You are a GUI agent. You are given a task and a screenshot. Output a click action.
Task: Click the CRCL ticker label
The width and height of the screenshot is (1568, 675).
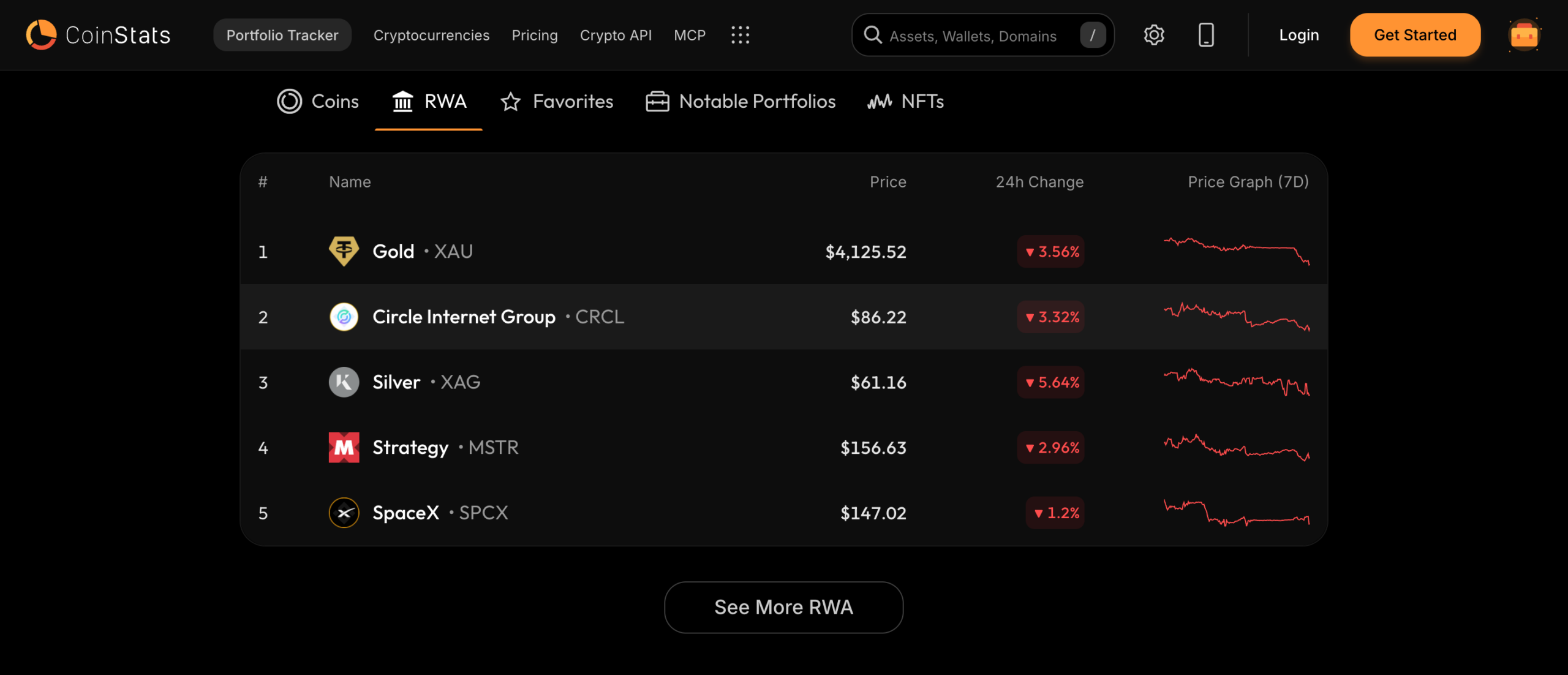pos(600,317)
